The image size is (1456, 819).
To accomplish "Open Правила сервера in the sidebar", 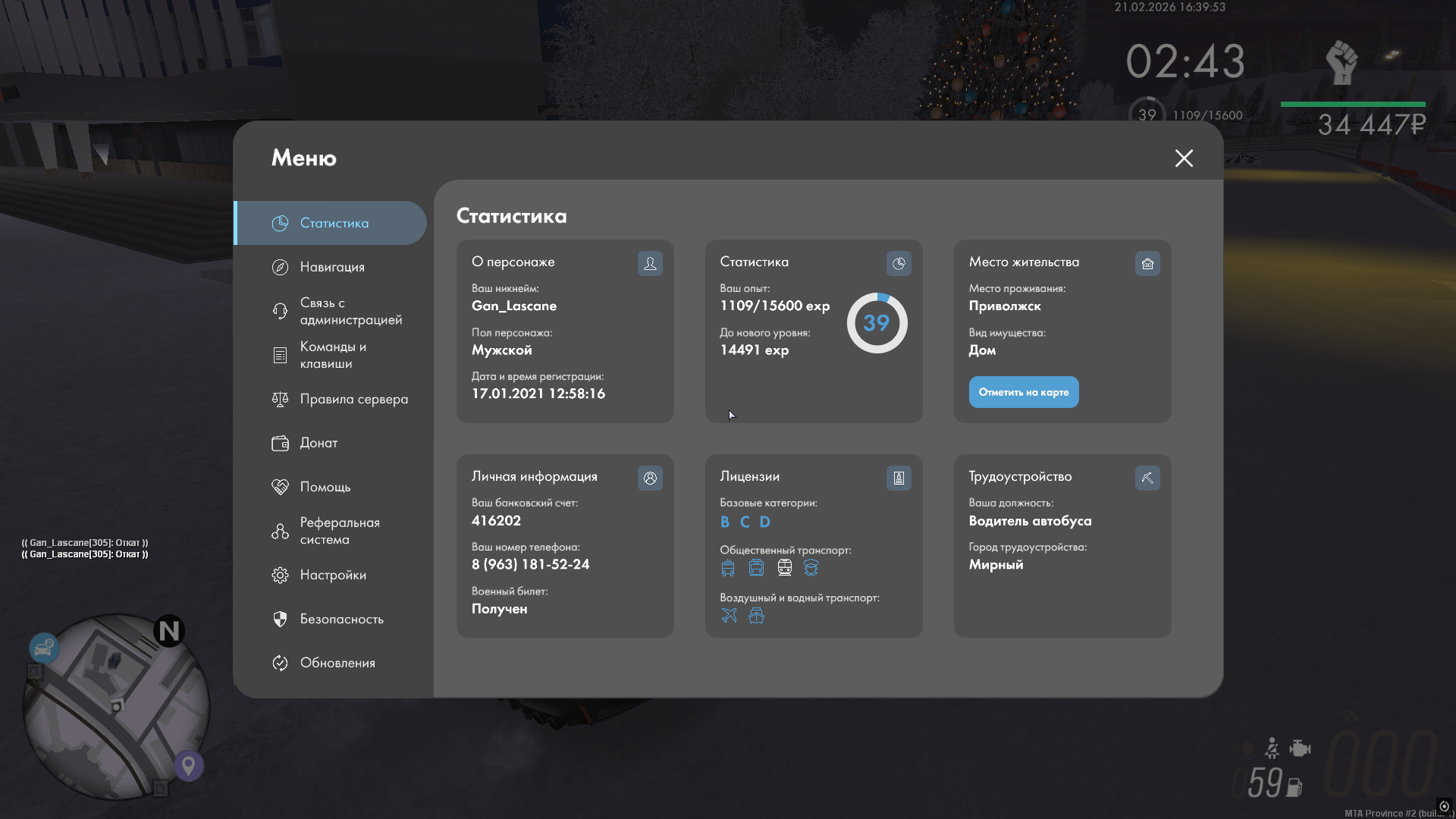I will (x=353, y=399).
